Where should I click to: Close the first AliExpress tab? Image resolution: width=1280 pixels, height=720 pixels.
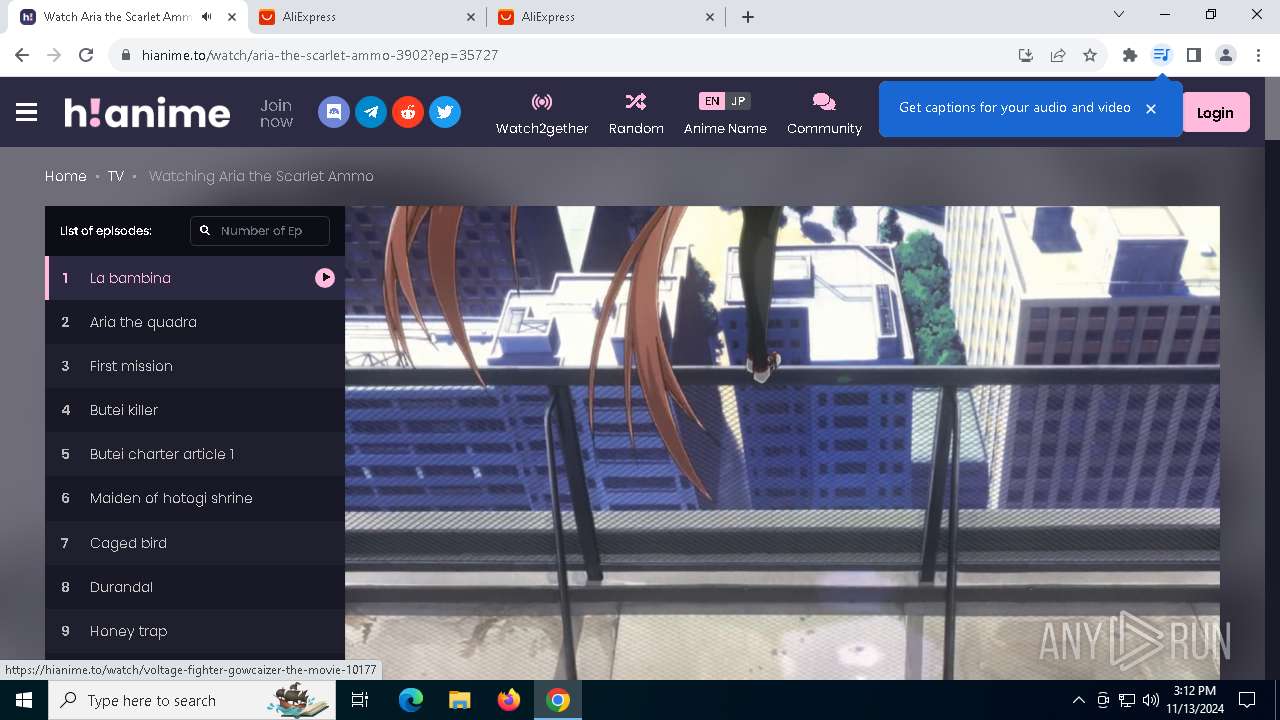(471, 17)
